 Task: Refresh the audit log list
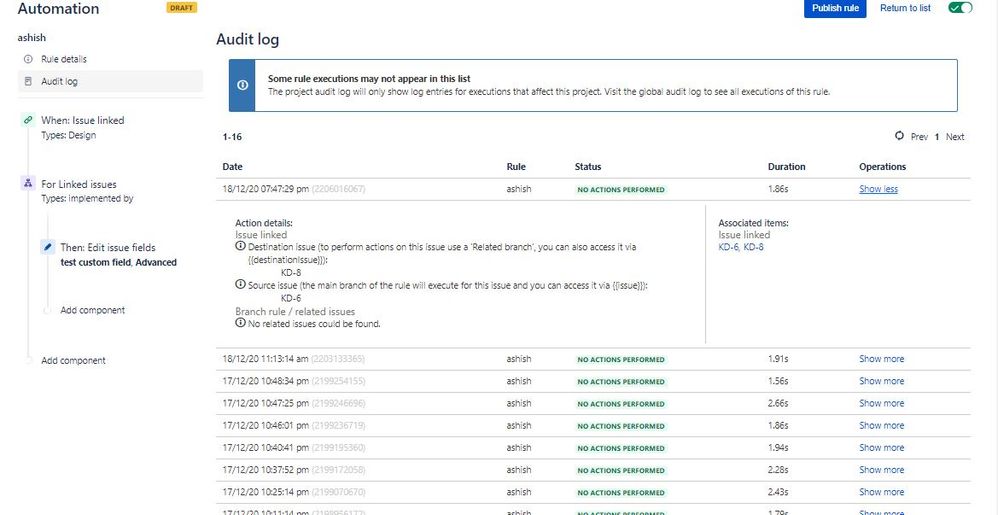(x=899, y=136)
